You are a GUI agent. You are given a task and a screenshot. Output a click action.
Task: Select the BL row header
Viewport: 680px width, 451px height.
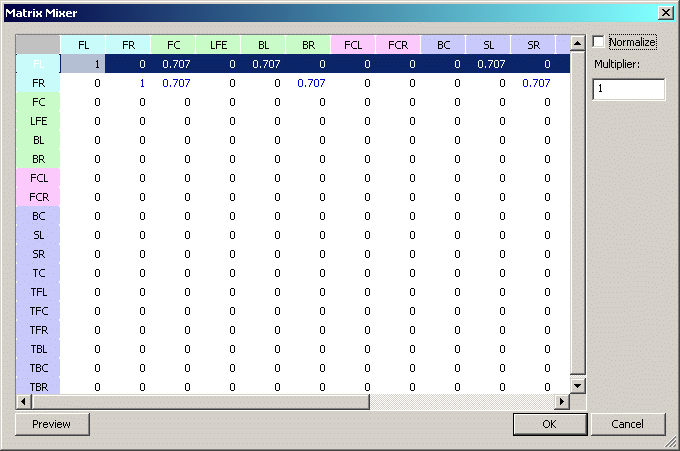pyautogui.click(x=38, y=140)
